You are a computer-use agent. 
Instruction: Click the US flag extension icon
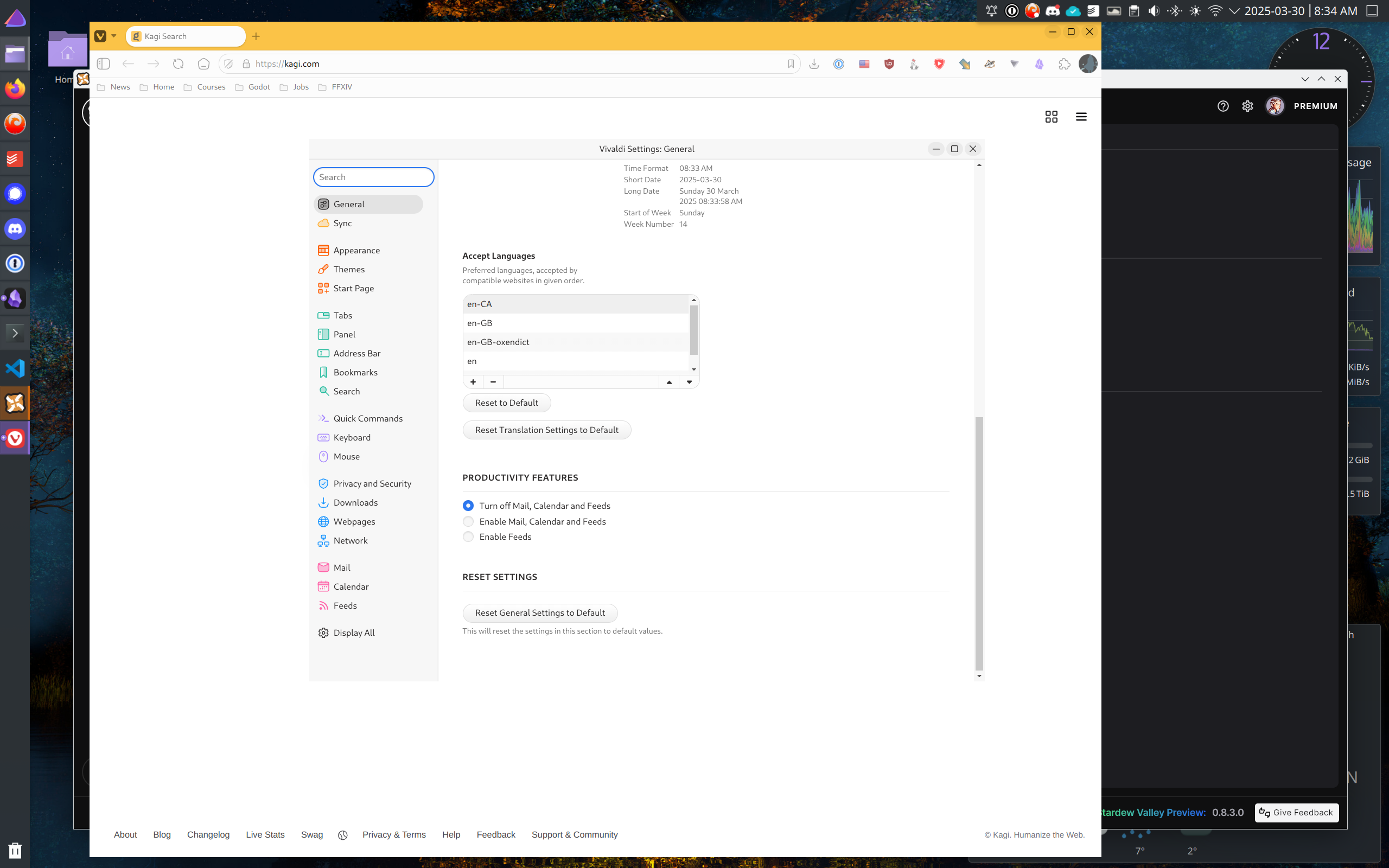864,63
